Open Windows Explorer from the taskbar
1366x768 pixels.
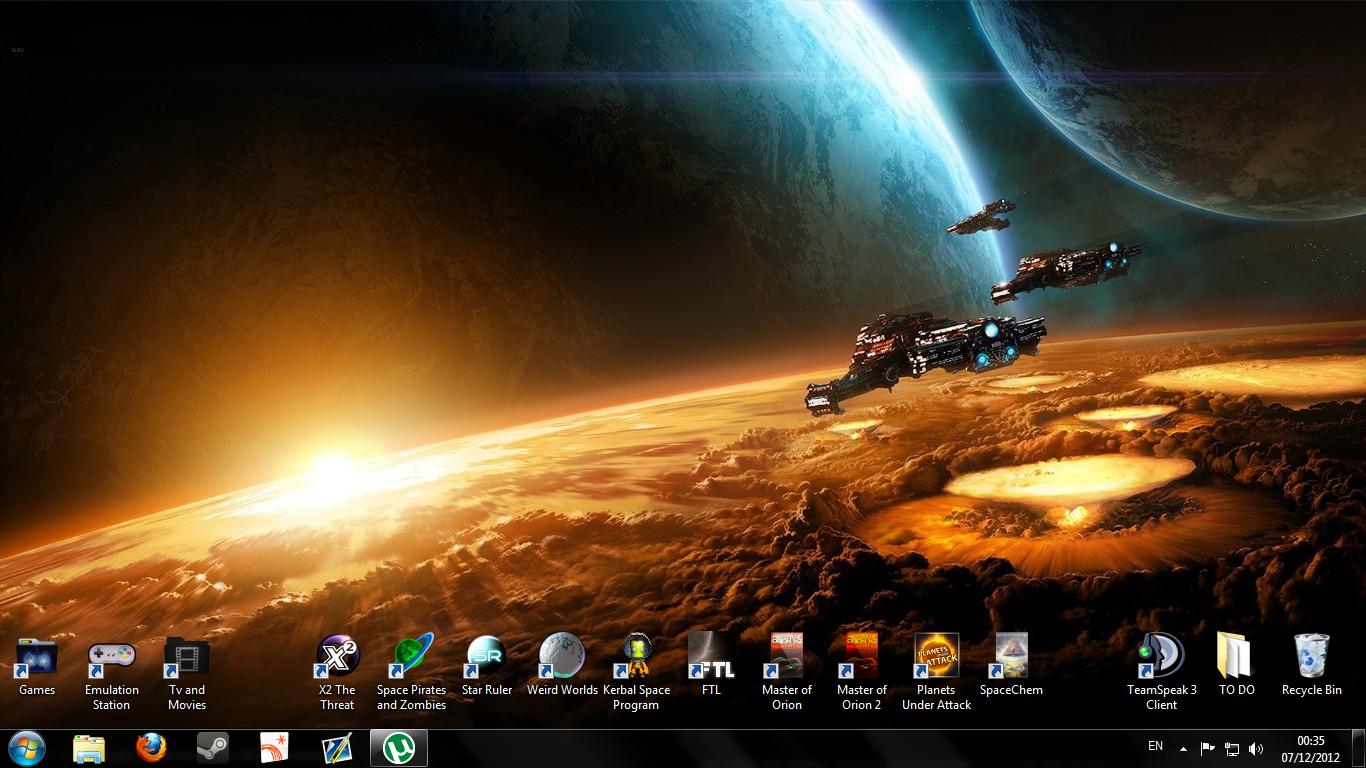[x=89, y=748]
